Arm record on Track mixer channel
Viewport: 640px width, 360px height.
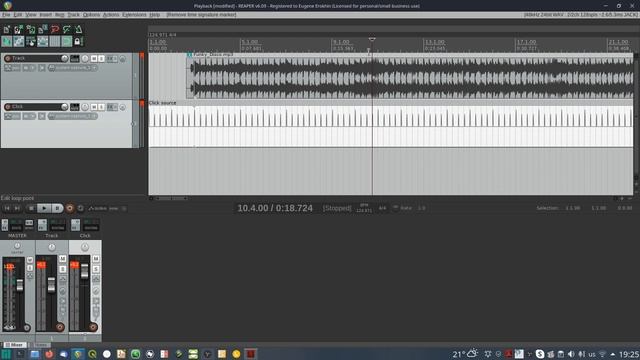[x=60, y=327]
